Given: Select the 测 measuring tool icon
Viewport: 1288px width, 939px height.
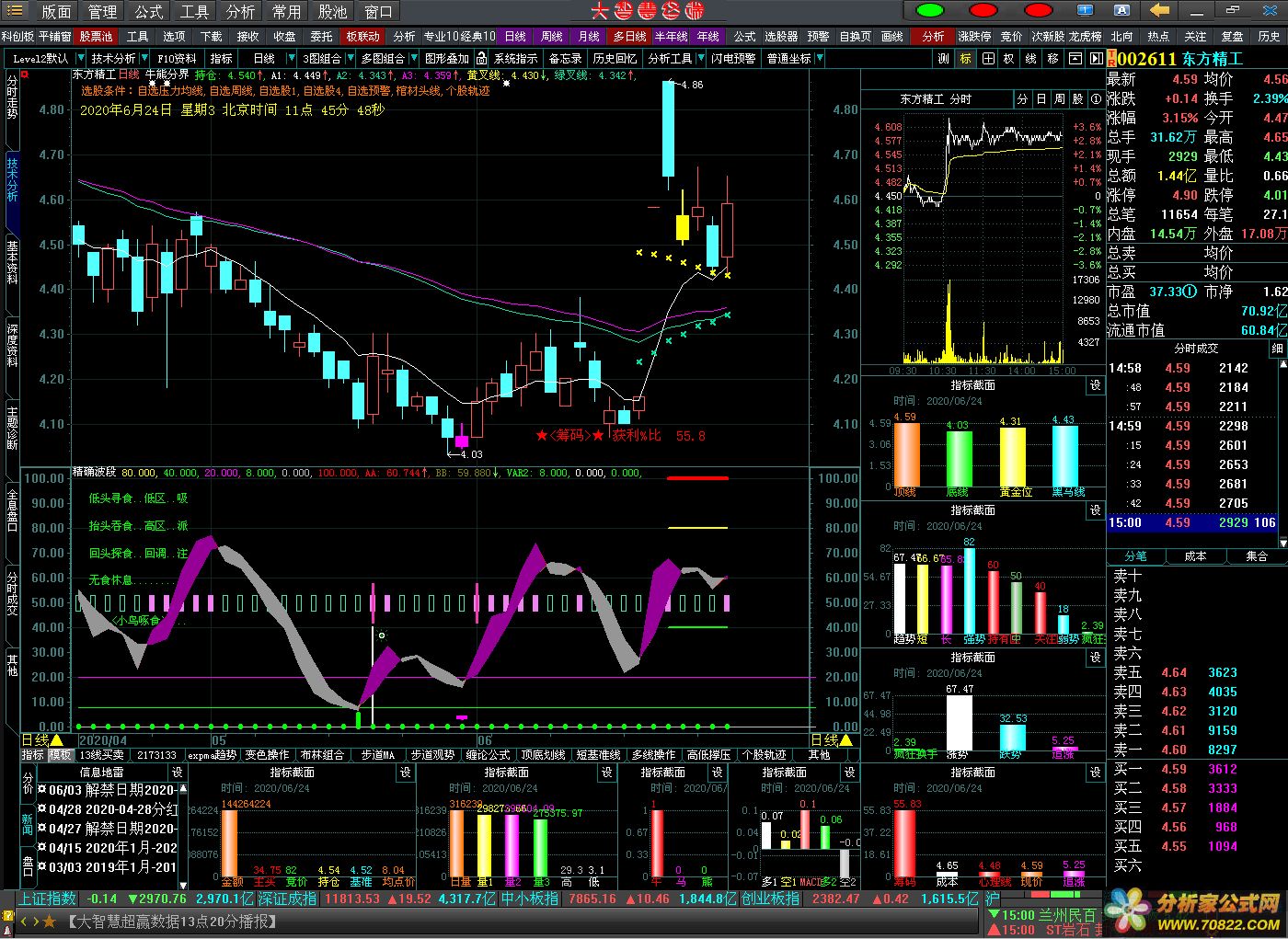Looking at the screenshot, I should click(x=944, y=58).
